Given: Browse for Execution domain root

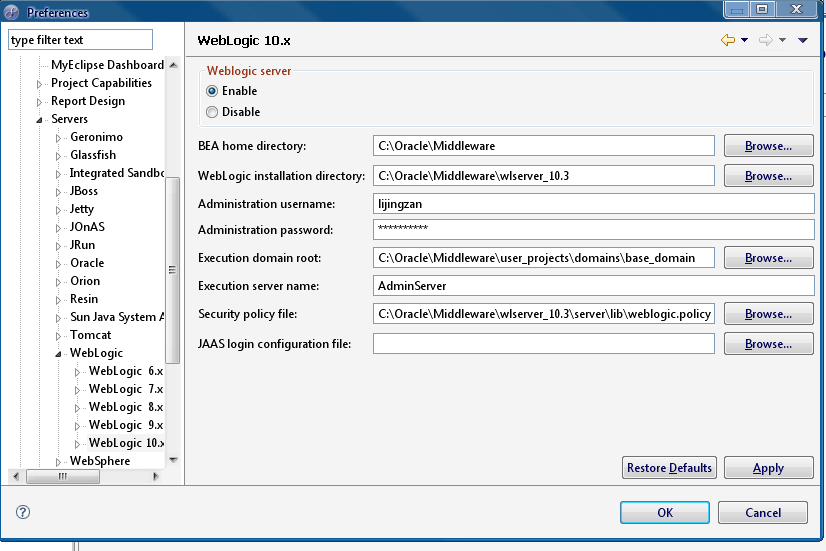Looking at the screenshot, I should (769, 258).
